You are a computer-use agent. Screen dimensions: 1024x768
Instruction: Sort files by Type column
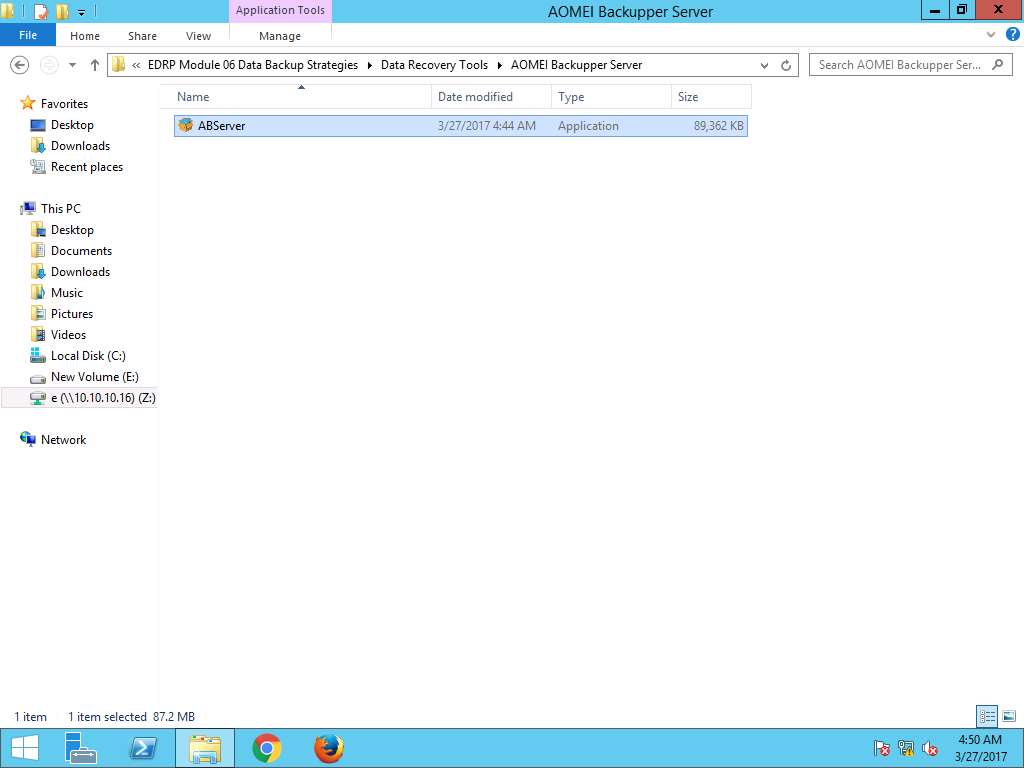tap(611, 97)
